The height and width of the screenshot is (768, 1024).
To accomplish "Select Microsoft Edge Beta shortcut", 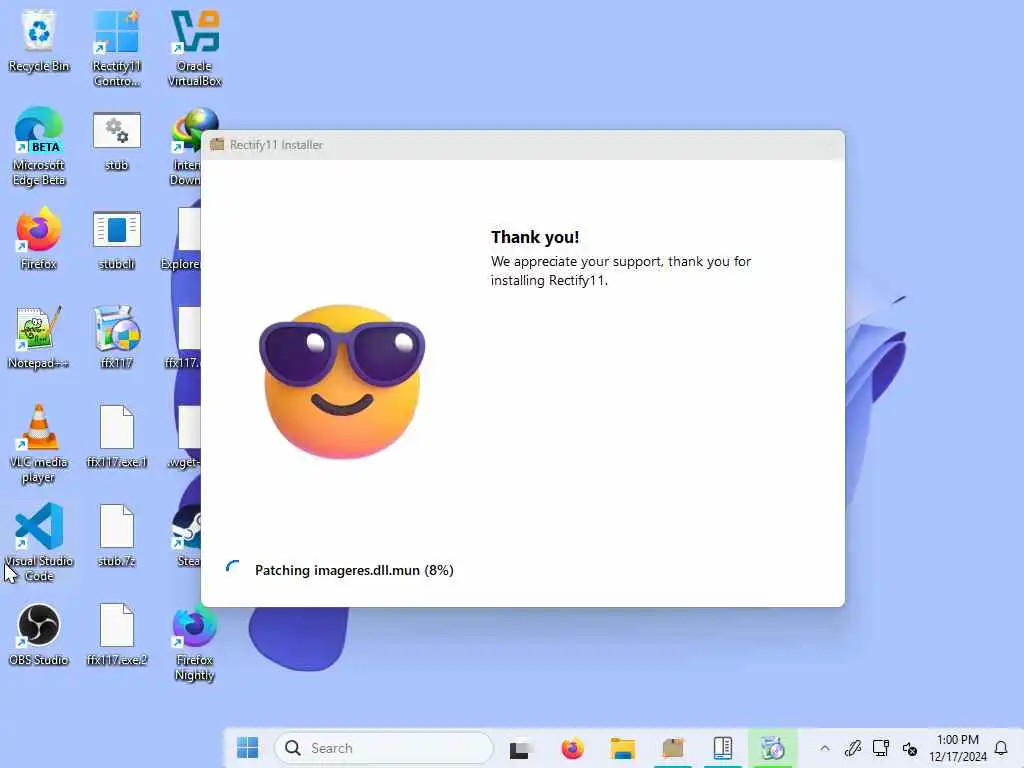I will 39,146.
